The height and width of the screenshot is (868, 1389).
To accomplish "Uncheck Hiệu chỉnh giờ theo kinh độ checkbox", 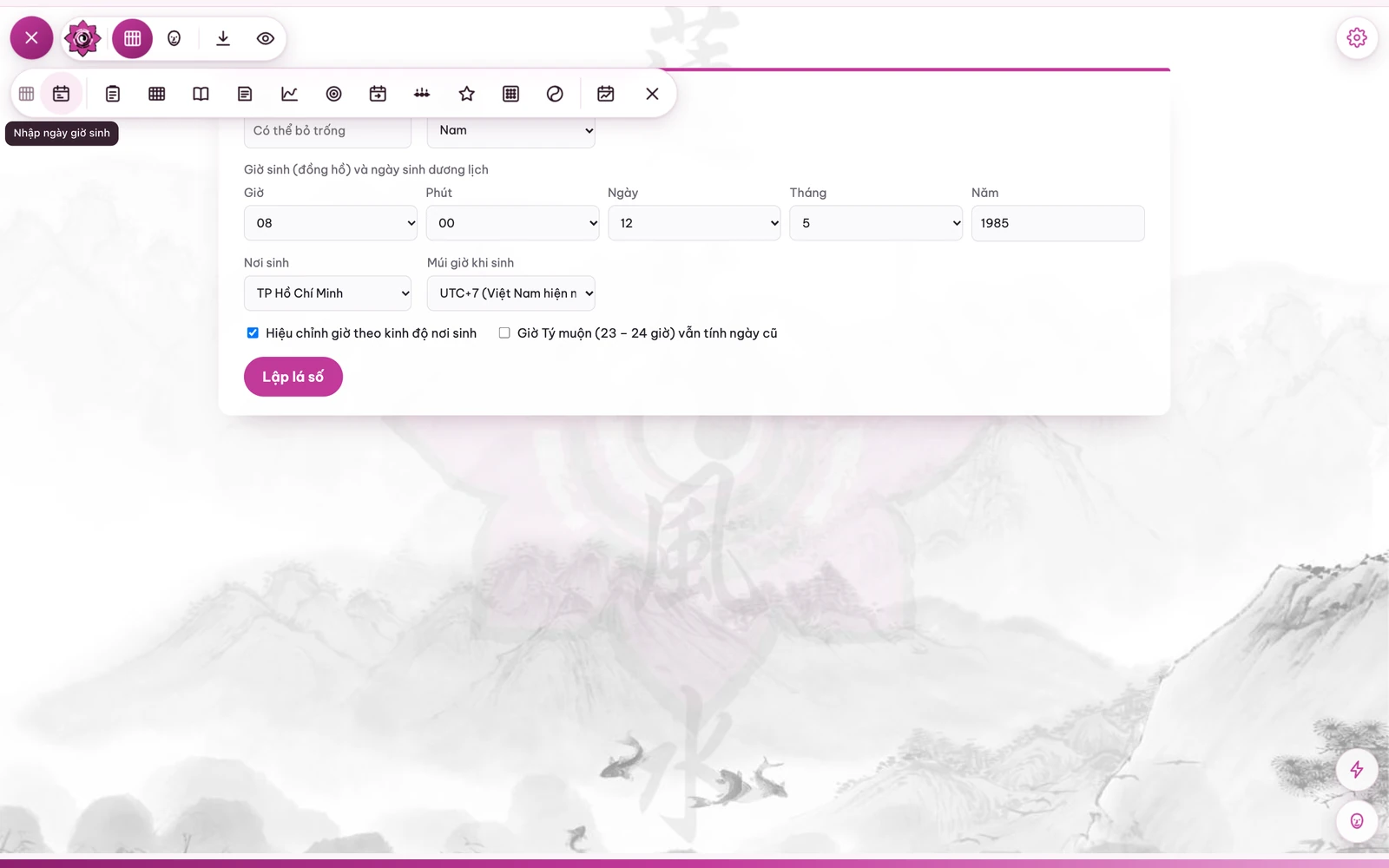I will 253,333.
